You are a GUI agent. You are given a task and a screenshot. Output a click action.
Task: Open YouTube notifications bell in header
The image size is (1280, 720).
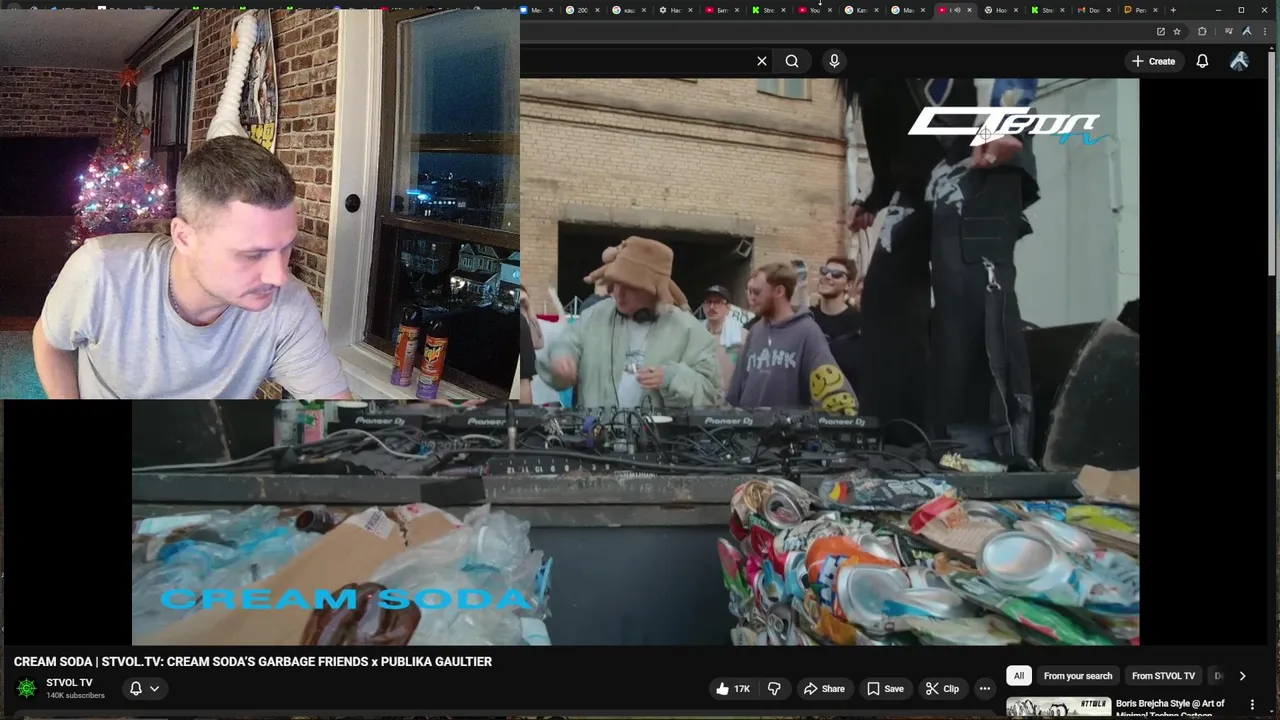pos(1202,61)
